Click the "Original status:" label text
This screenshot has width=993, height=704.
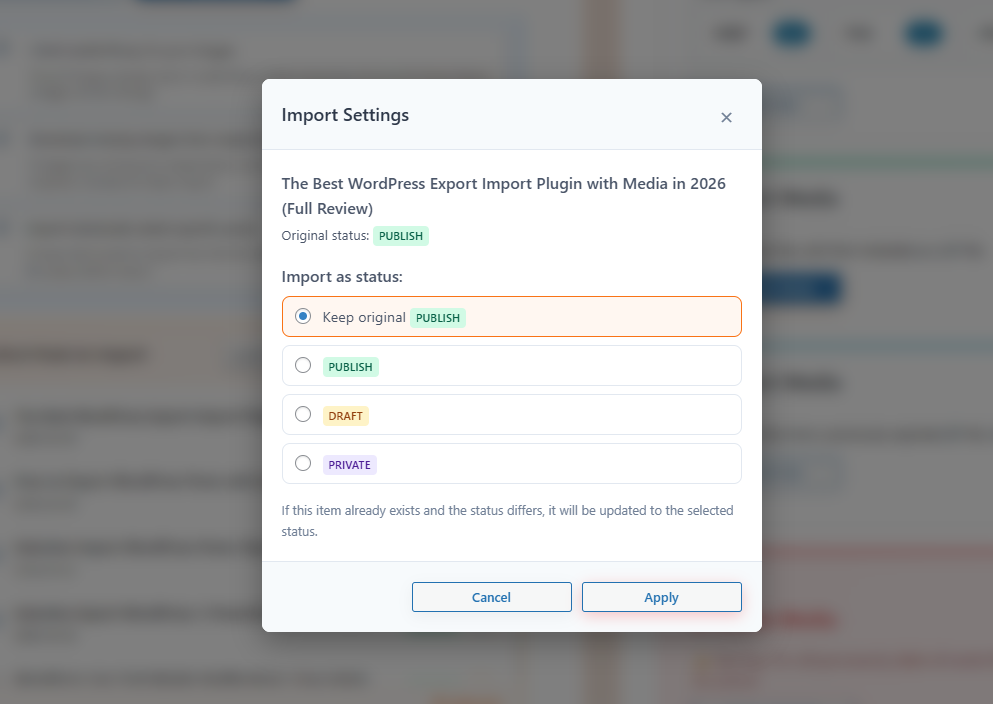click(x=325, y=236)
